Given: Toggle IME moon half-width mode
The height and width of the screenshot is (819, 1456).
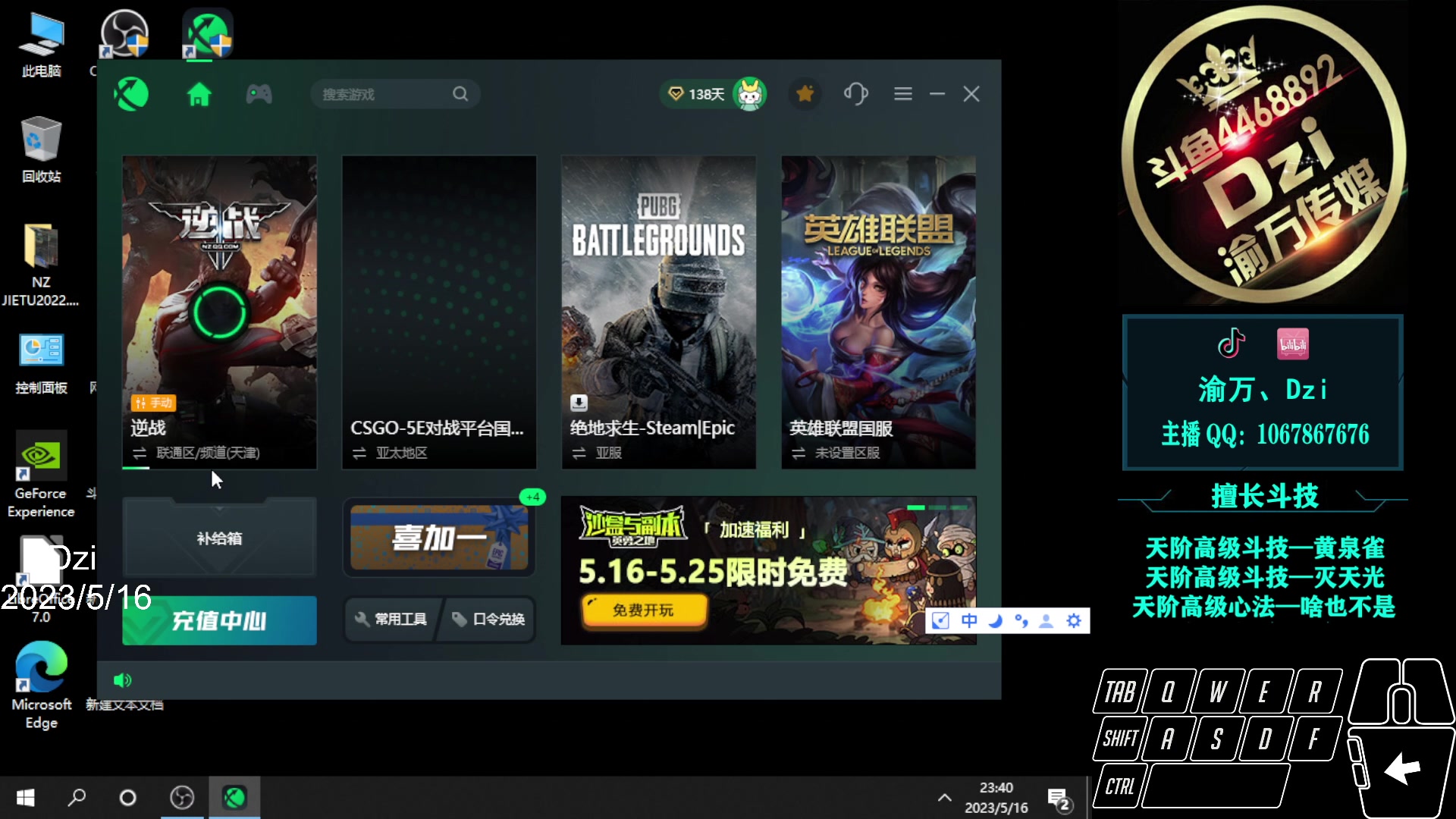Looking at the screenshot, I should tap(996, 621).
